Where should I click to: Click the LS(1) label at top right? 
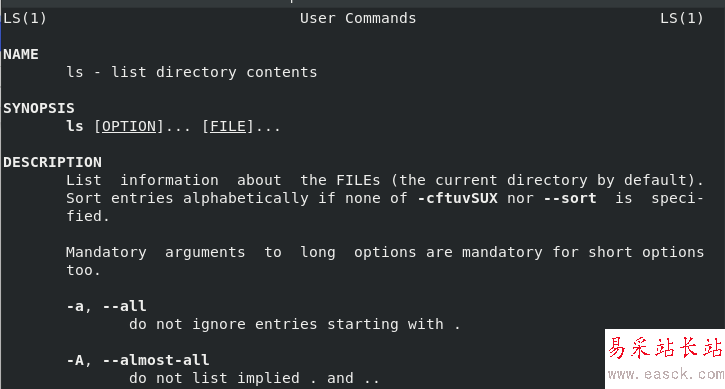pos(682,19)
